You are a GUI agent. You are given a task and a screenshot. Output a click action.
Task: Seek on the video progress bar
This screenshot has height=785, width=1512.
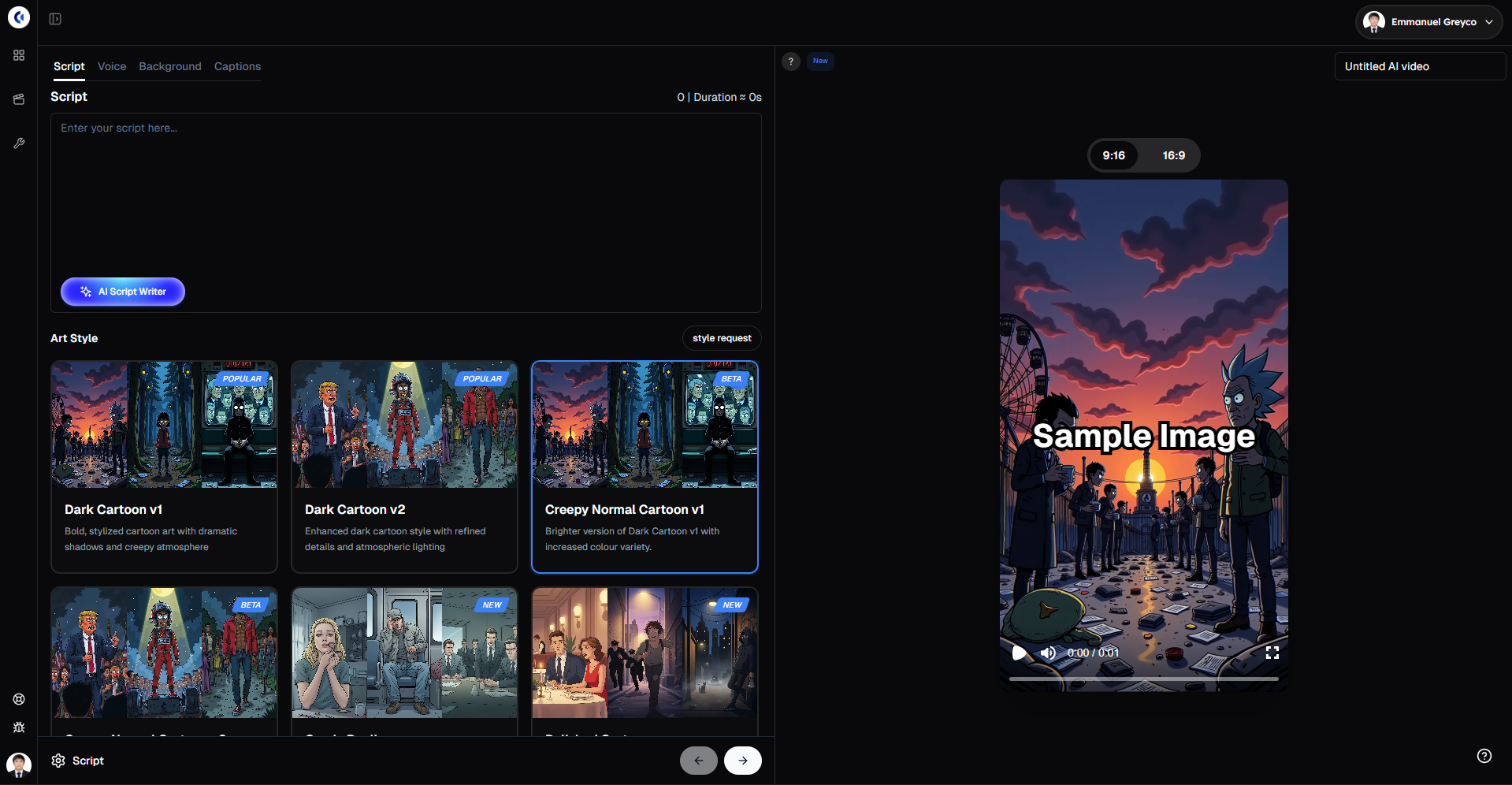pyautogui.click(x=1144, y=679)
